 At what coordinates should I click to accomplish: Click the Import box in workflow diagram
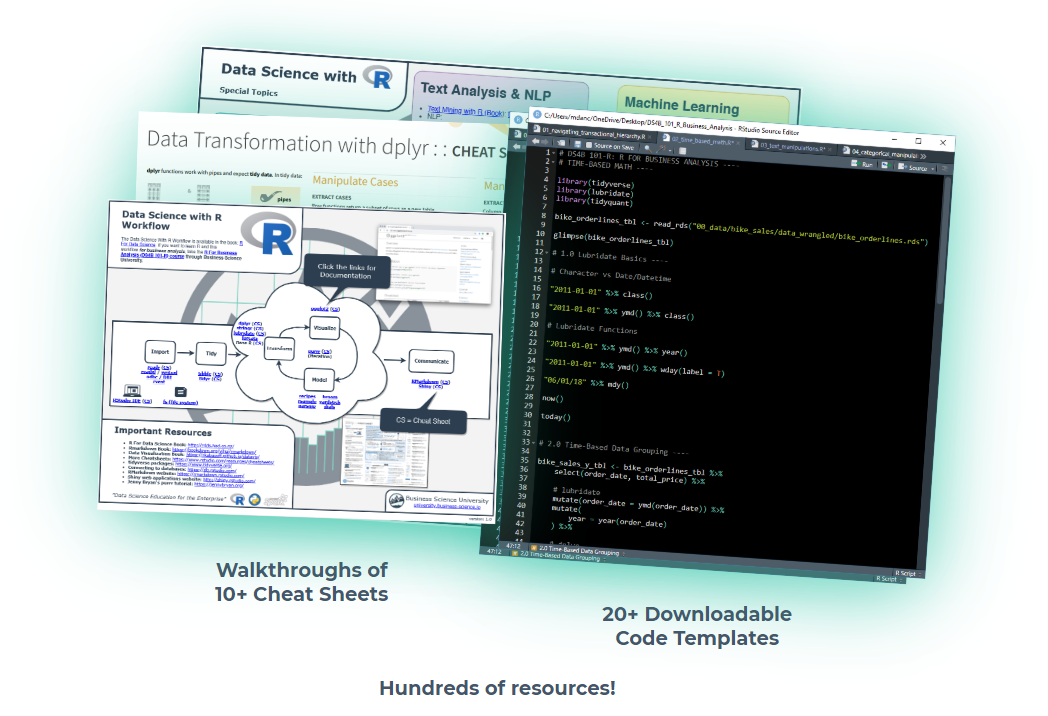tap(160, 352)
